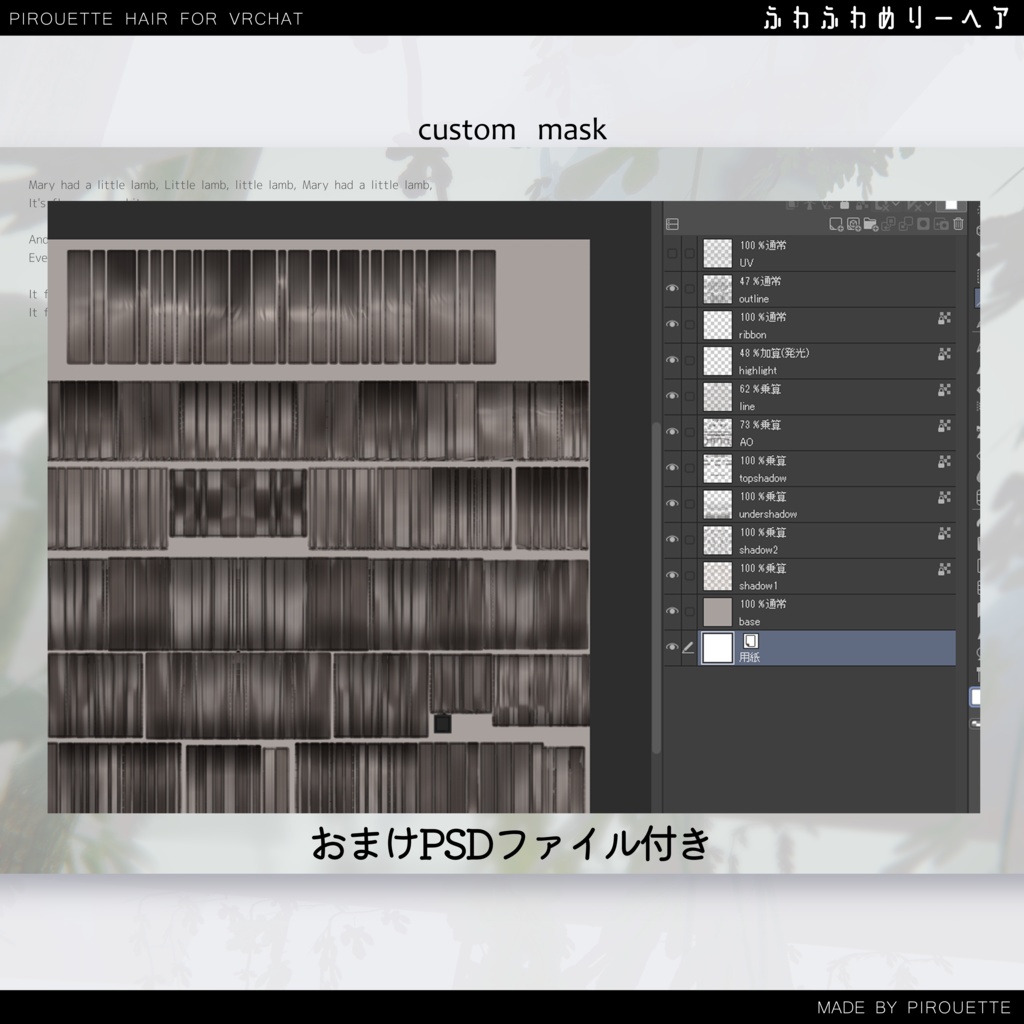Viewport: 1024px width, 1024px height.
Task: Hide the line layer
Action: click(x=672, y=396)
